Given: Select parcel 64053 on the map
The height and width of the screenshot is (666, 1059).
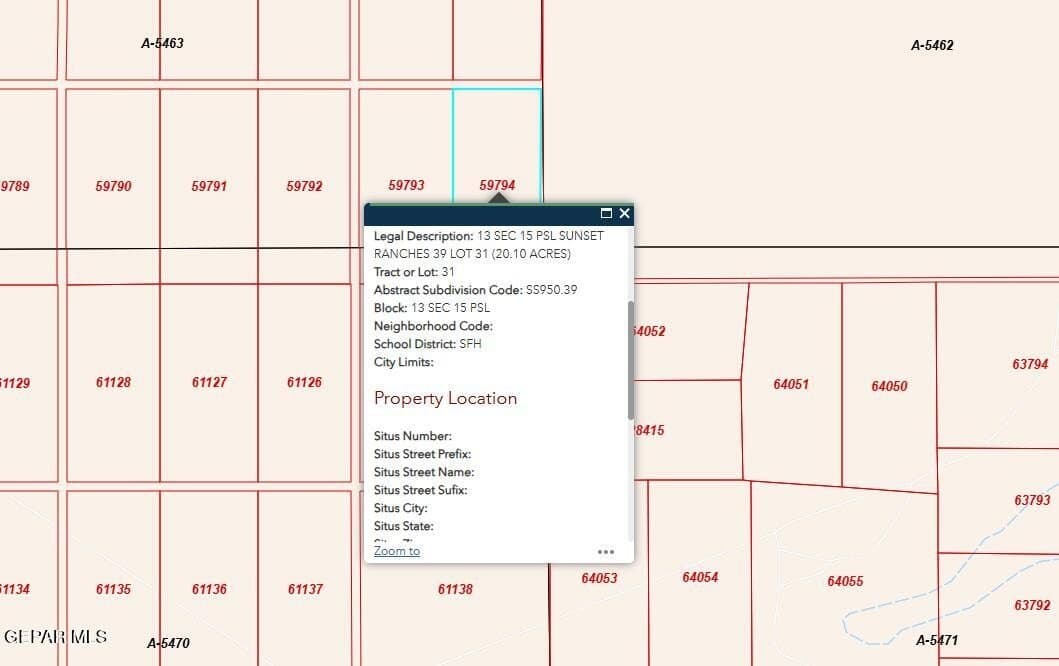Looking at the screenshot, I should coord(599,578).
